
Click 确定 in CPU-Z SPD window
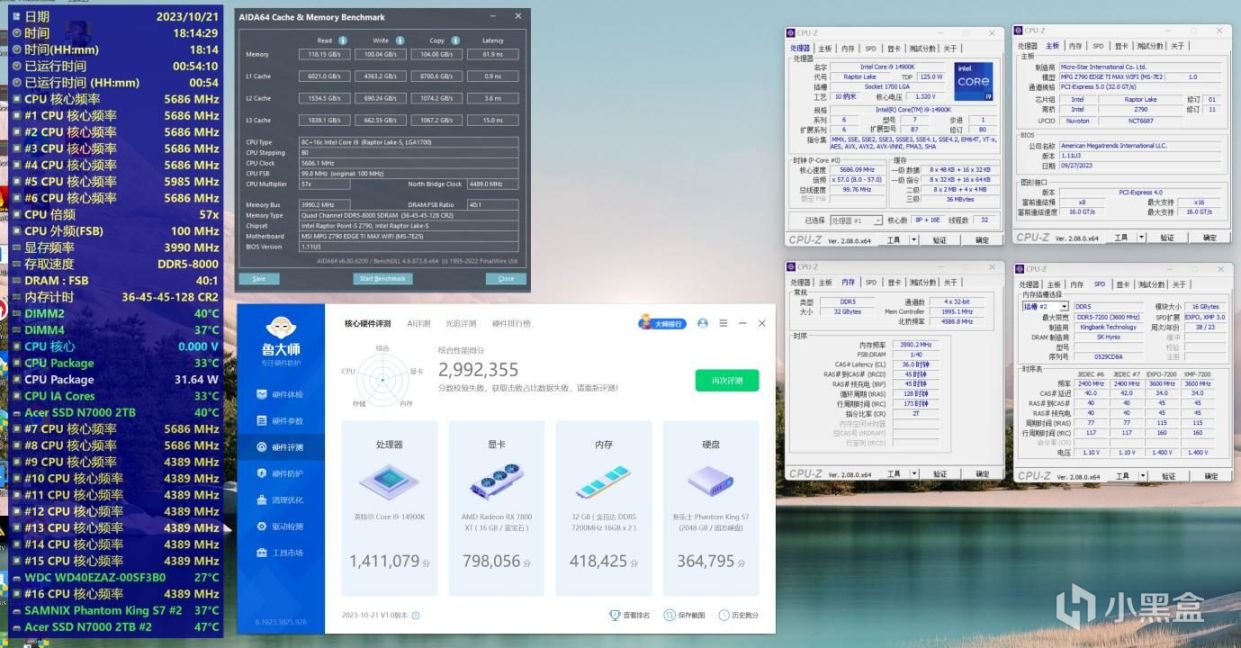[1209, 475]
